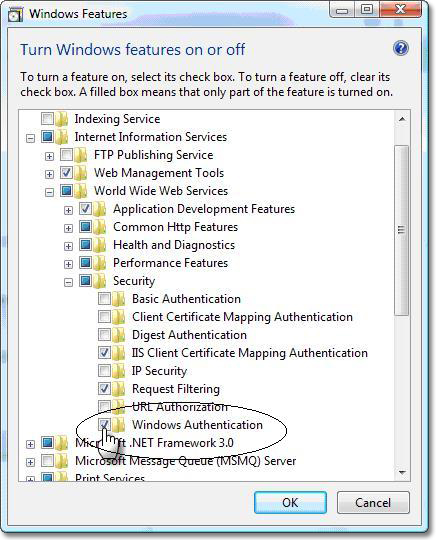Click the folder icon beside Basic Authentication
The image size is (436, 540).
point(120,299)
